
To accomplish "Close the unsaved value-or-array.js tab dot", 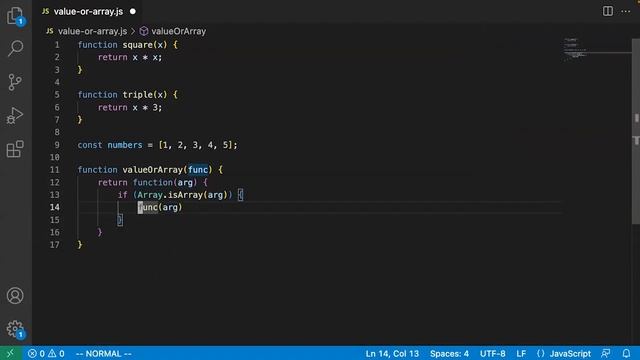I will pos(133,11).
